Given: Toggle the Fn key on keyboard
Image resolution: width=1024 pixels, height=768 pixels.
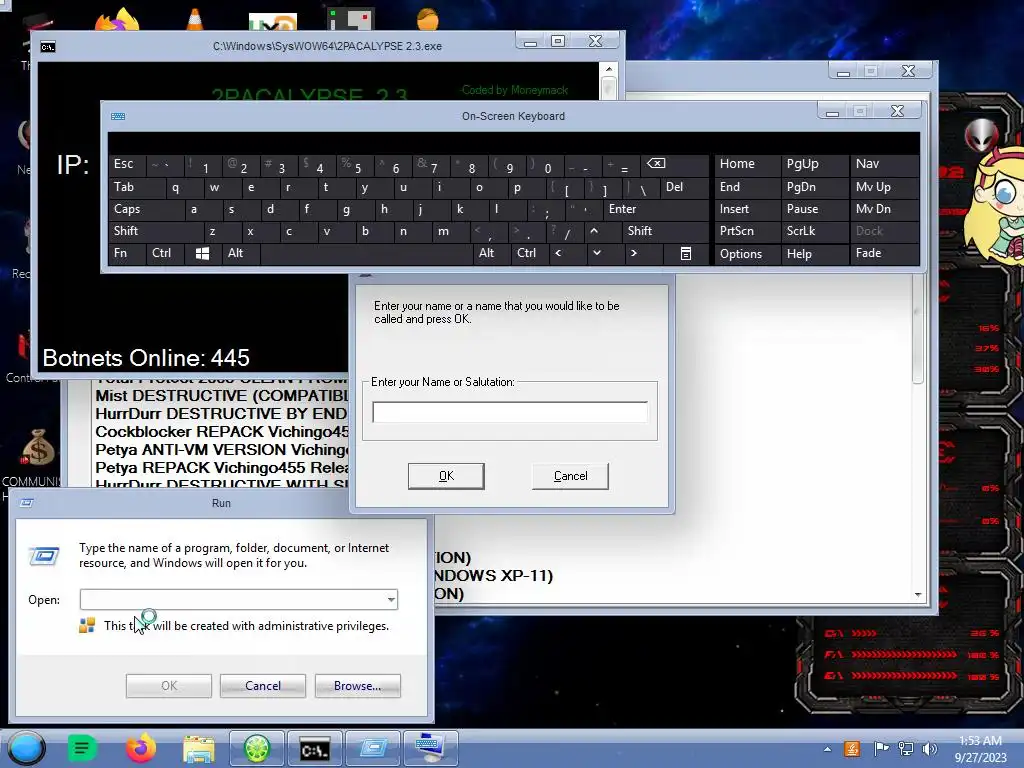Looking at the screenshot, I should coord(127,253).
